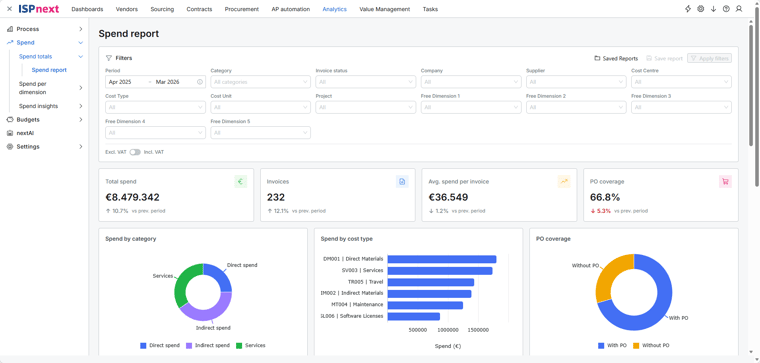Click the Process bar chart icon in sidebar
760x363 pixels.
[x=10, y=29]
